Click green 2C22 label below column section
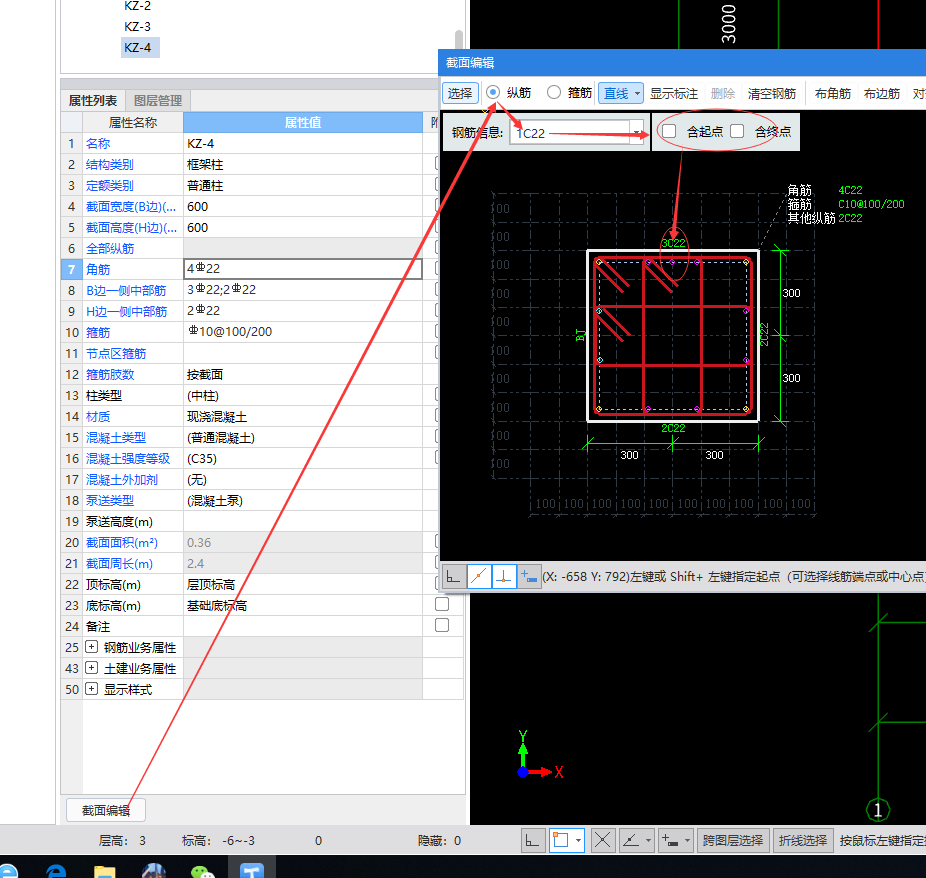This screenshot has width=926, height=878. coord(673,428)
